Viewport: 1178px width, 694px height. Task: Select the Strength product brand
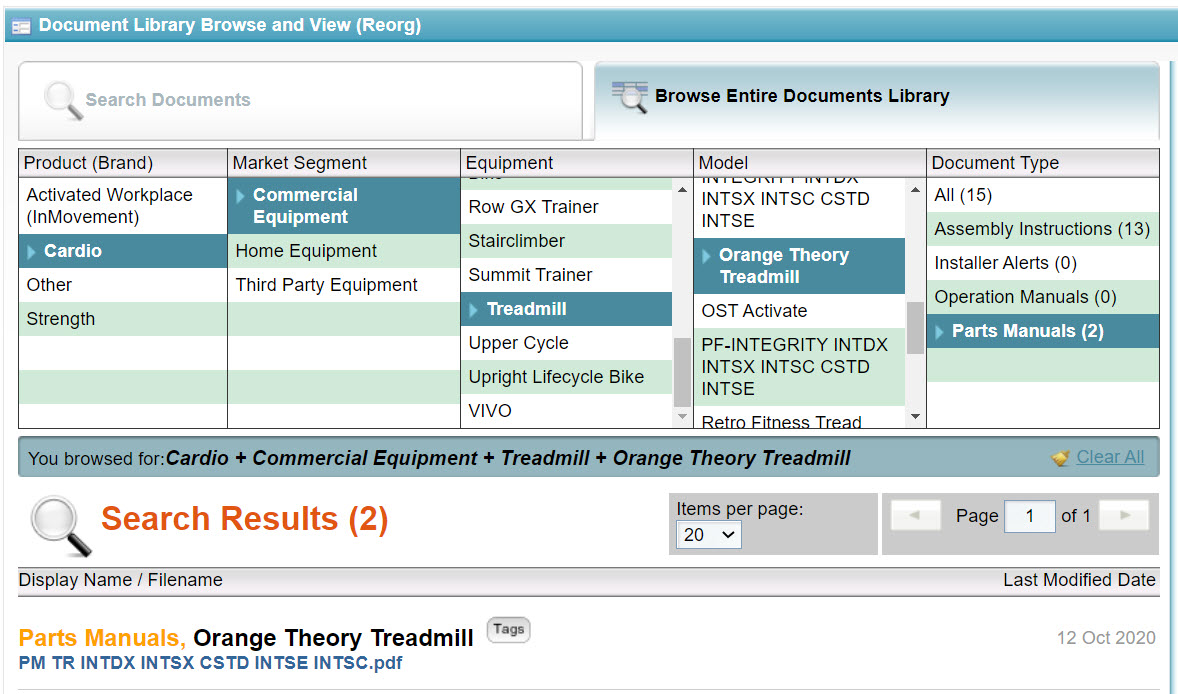click(123, 318)
